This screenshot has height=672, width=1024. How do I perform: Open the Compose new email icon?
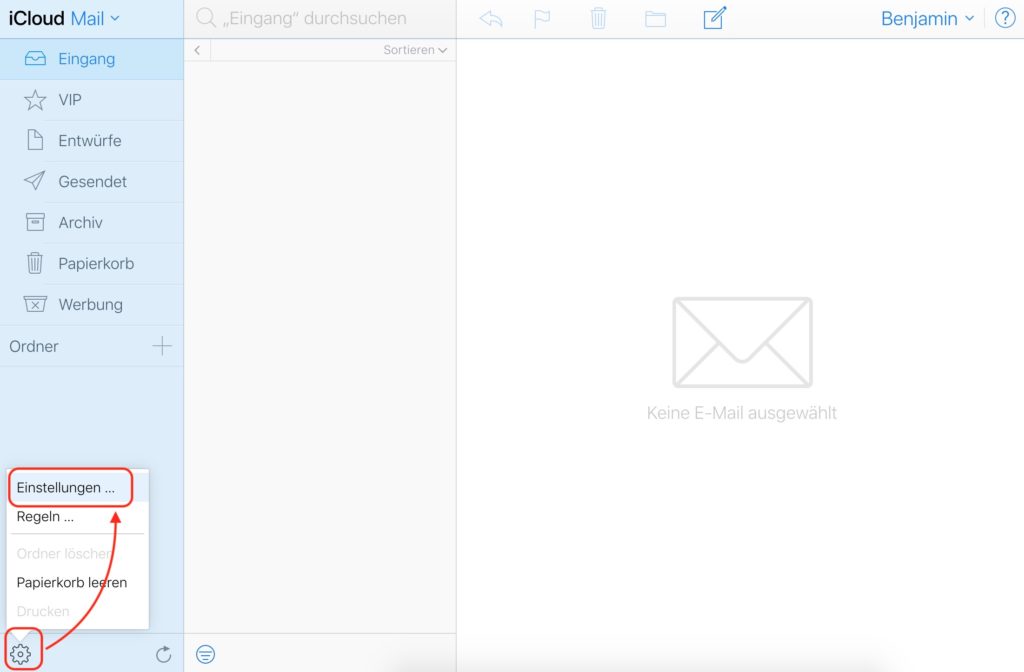click(713, 17)
